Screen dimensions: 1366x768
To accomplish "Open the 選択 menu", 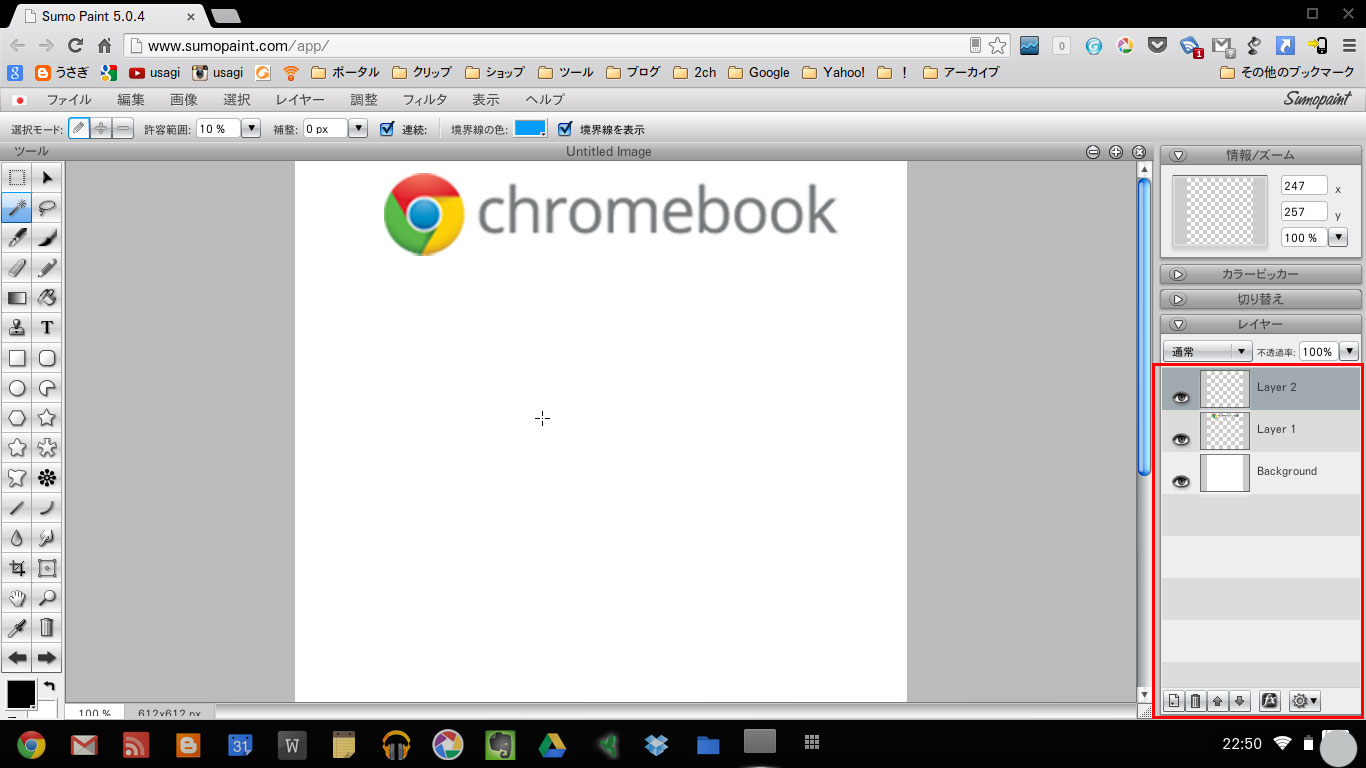I will point(237,100).
